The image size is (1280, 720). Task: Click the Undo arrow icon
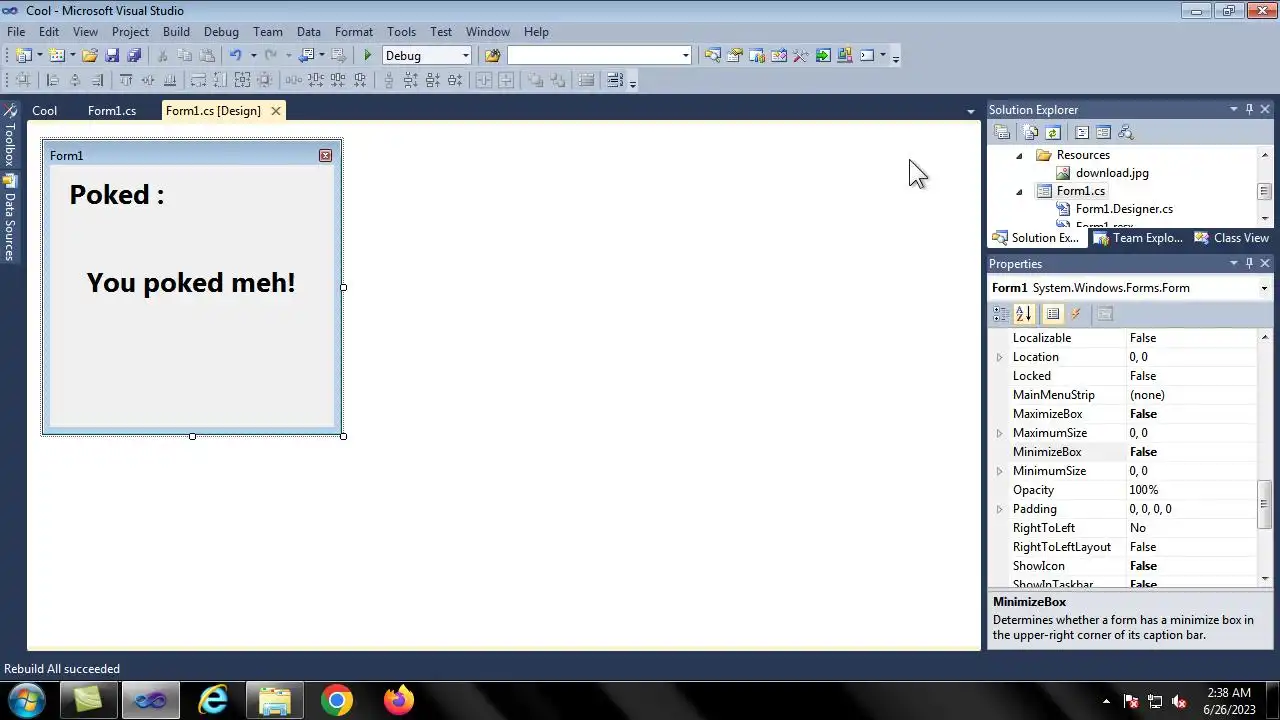tap(235, 56)
